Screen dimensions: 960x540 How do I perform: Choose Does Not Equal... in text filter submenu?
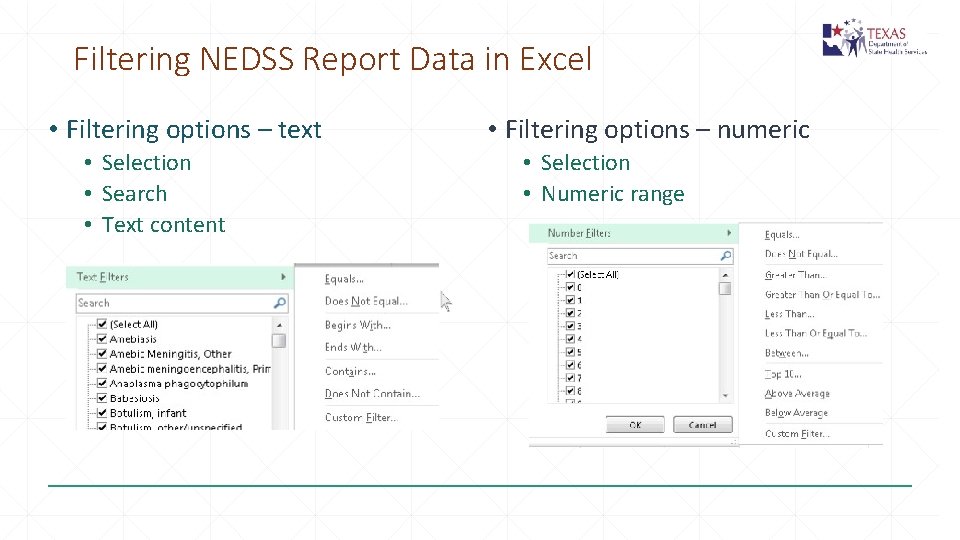tap(366, 301)
